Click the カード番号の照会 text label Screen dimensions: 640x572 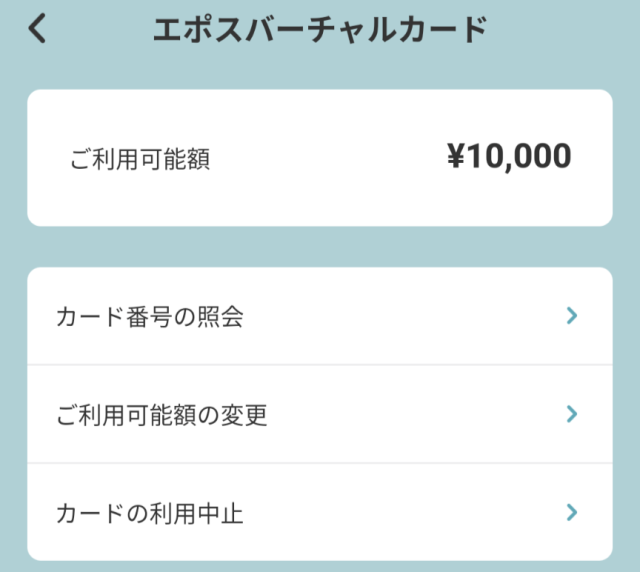150,317
